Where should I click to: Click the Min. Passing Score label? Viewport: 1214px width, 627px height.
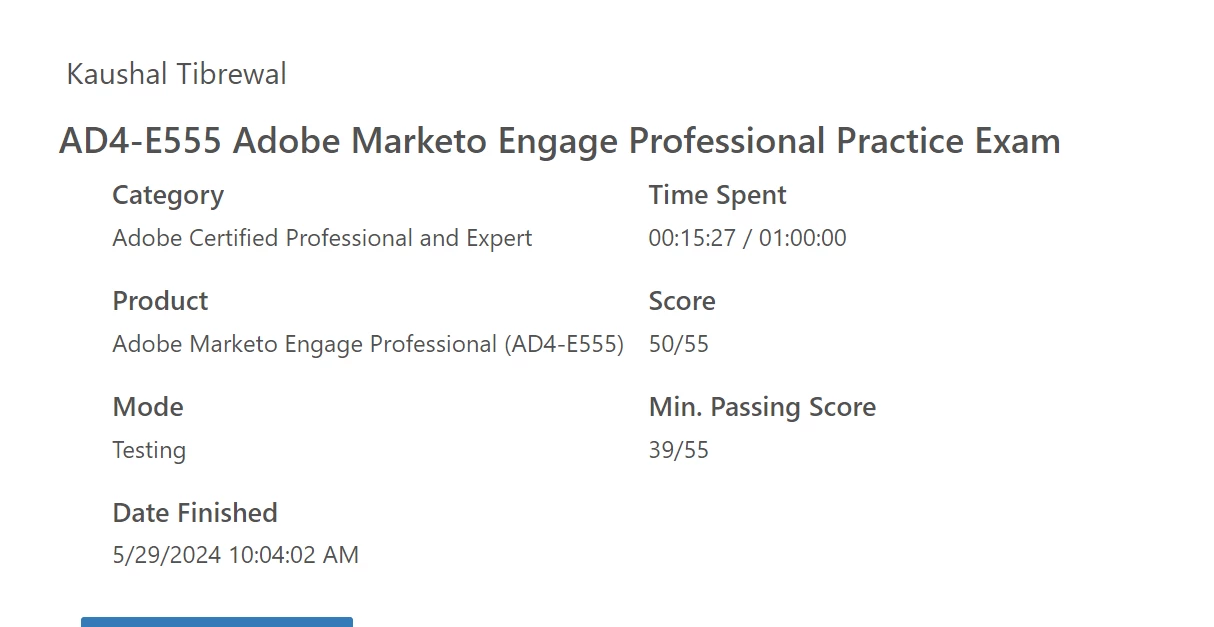point(763,407)
